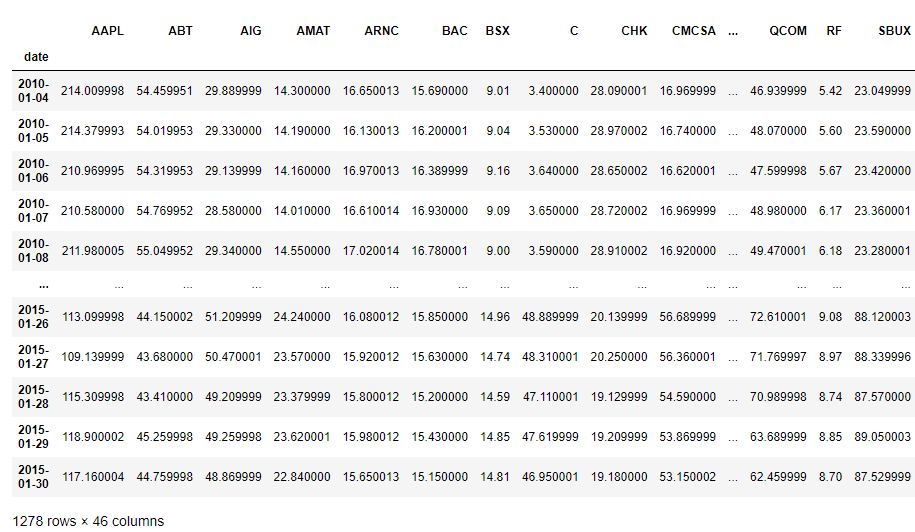
Task: Click the RF column header
Action: [834, 31]
